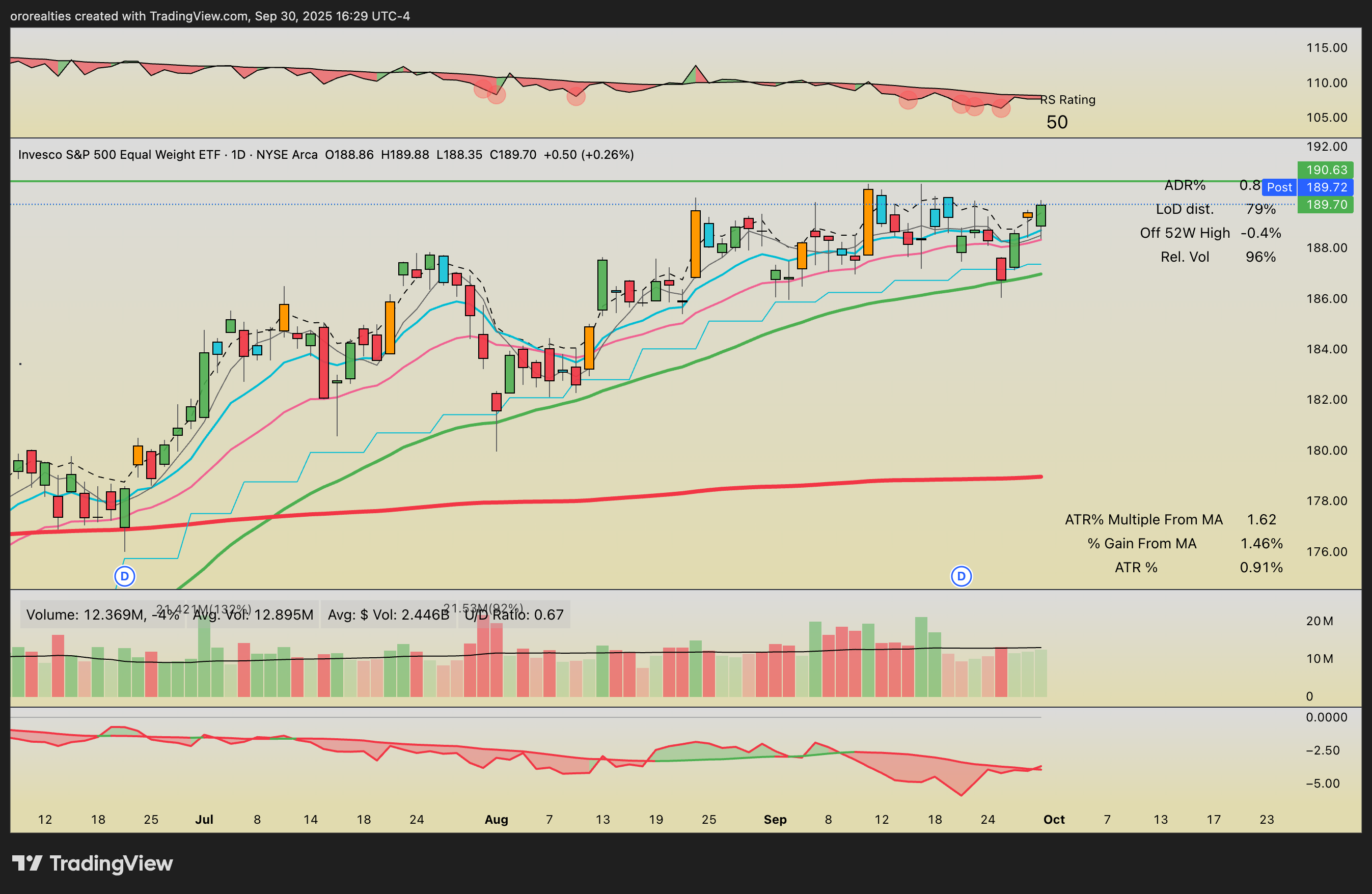Click the blue Post price tag
Screen dimensions: 1372x894
(x=1279, y=187)
